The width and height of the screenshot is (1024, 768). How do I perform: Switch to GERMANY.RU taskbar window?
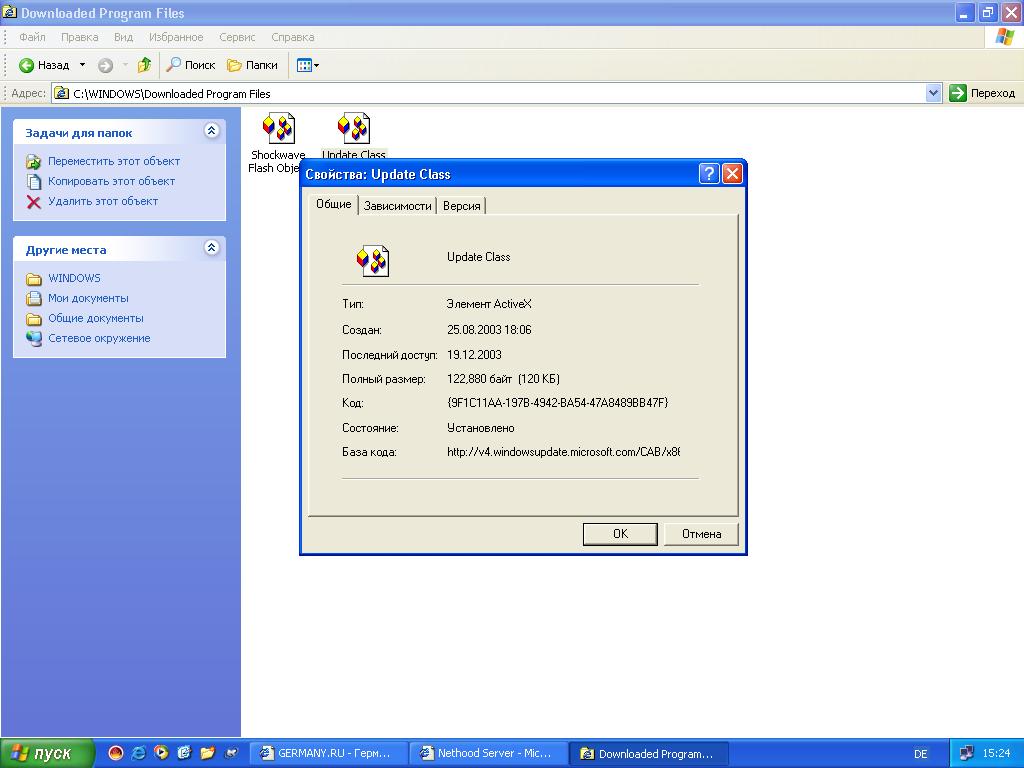(x=328, y=754)
